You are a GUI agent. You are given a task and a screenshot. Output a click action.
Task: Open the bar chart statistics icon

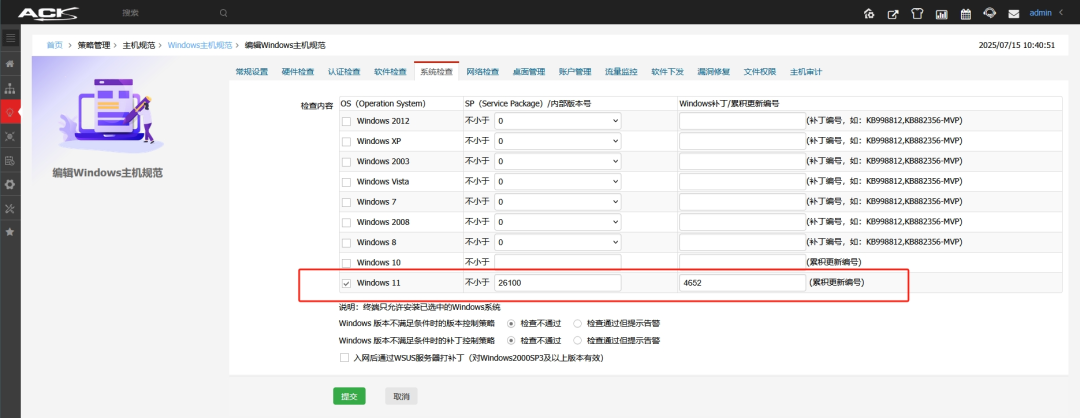click(942, 14)
